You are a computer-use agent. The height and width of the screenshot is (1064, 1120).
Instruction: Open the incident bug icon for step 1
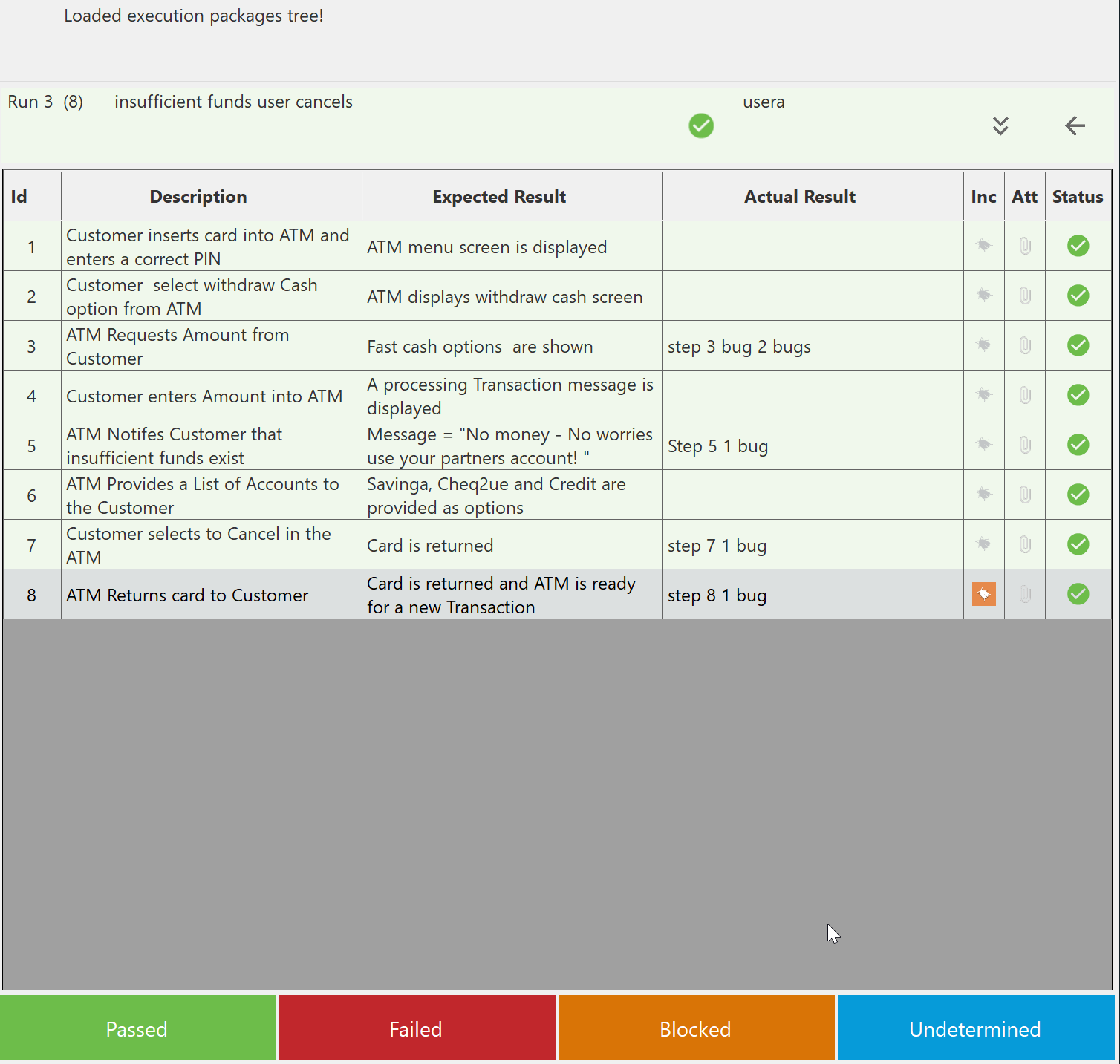point(983,246)
